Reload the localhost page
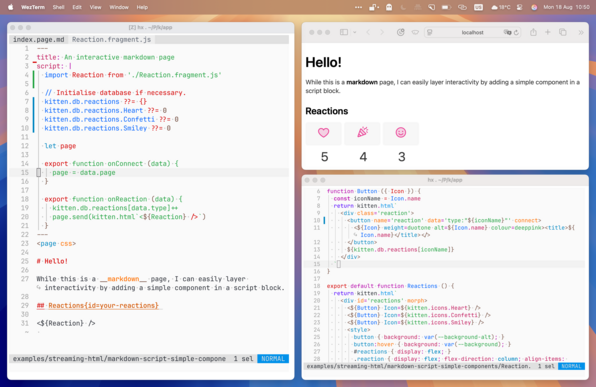This screenshot has height=387, width=596. tap(516, 32)
